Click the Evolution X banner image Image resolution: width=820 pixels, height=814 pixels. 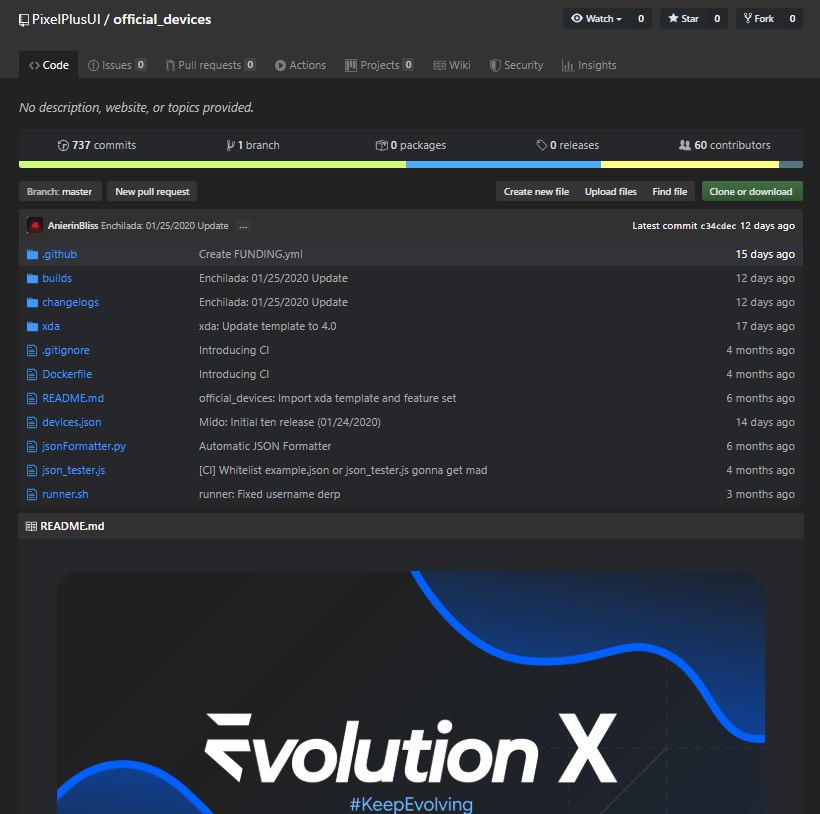411,692
